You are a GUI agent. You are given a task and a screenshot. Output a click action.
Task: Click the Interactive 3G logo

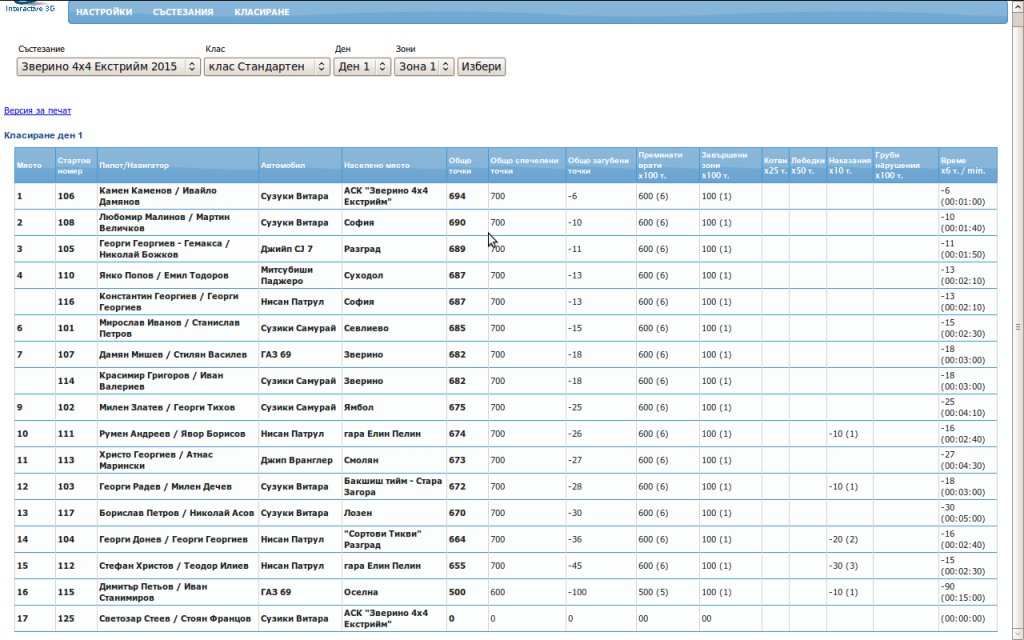click(x=30, y=8)
